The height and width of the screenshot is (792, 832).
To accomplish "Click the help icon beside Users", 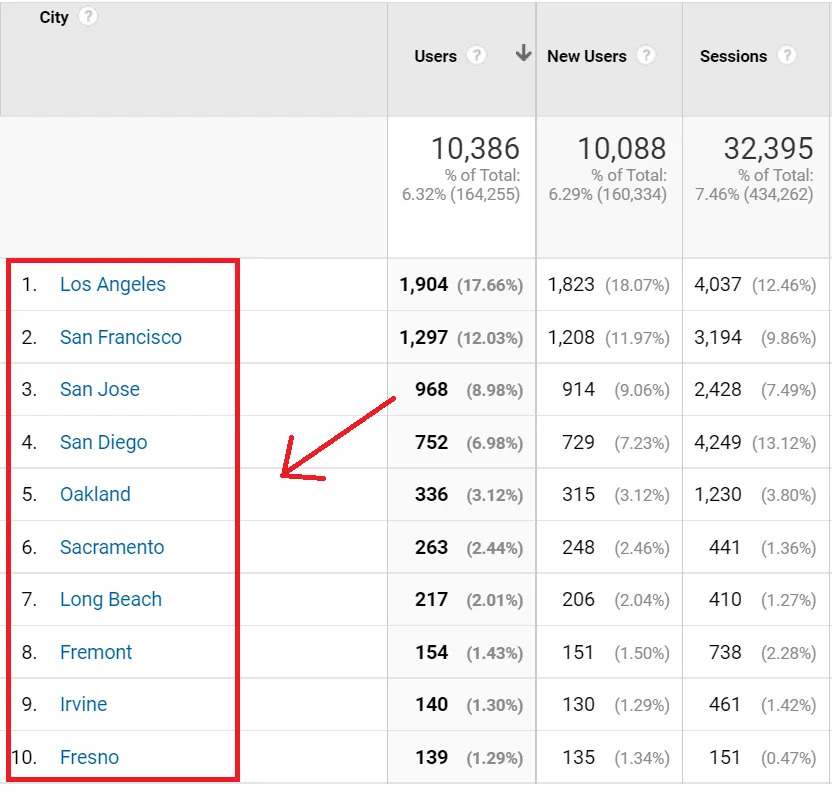I will (x=476, y=56).
